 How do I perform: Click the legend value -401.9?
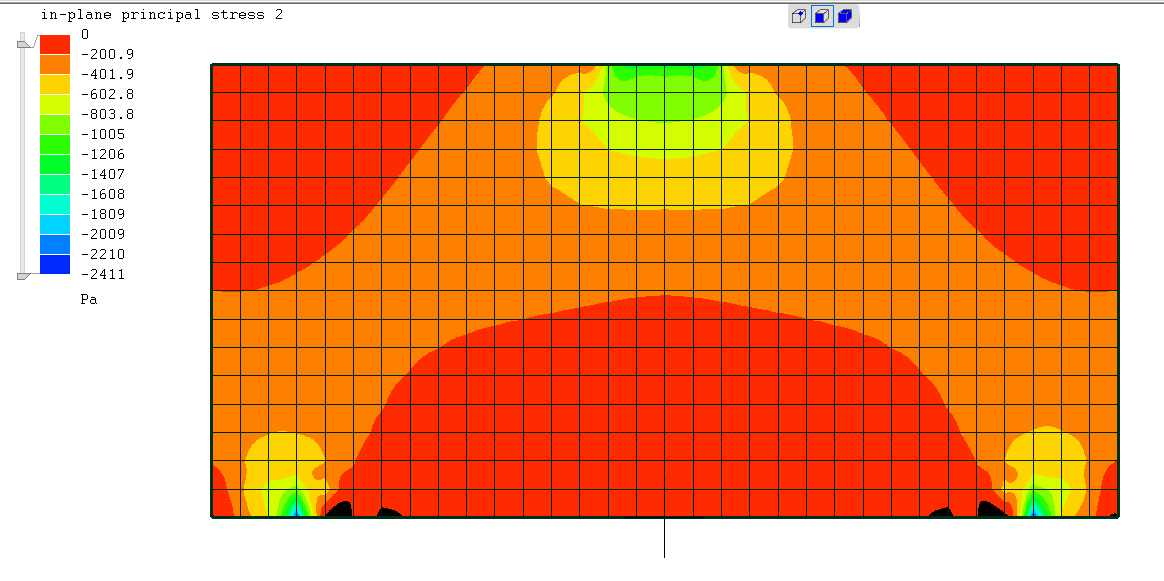click(107, 74)
